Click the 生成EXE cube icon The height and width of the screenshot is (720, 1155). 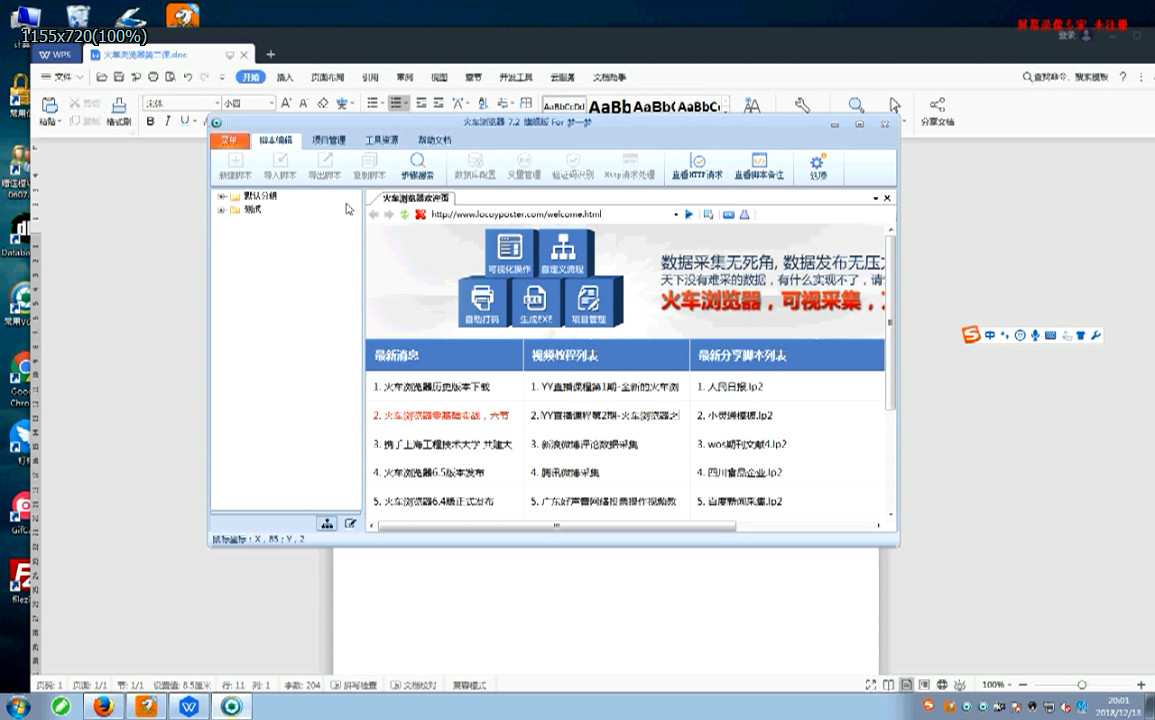pyautogui.click(x=536, y=302)
